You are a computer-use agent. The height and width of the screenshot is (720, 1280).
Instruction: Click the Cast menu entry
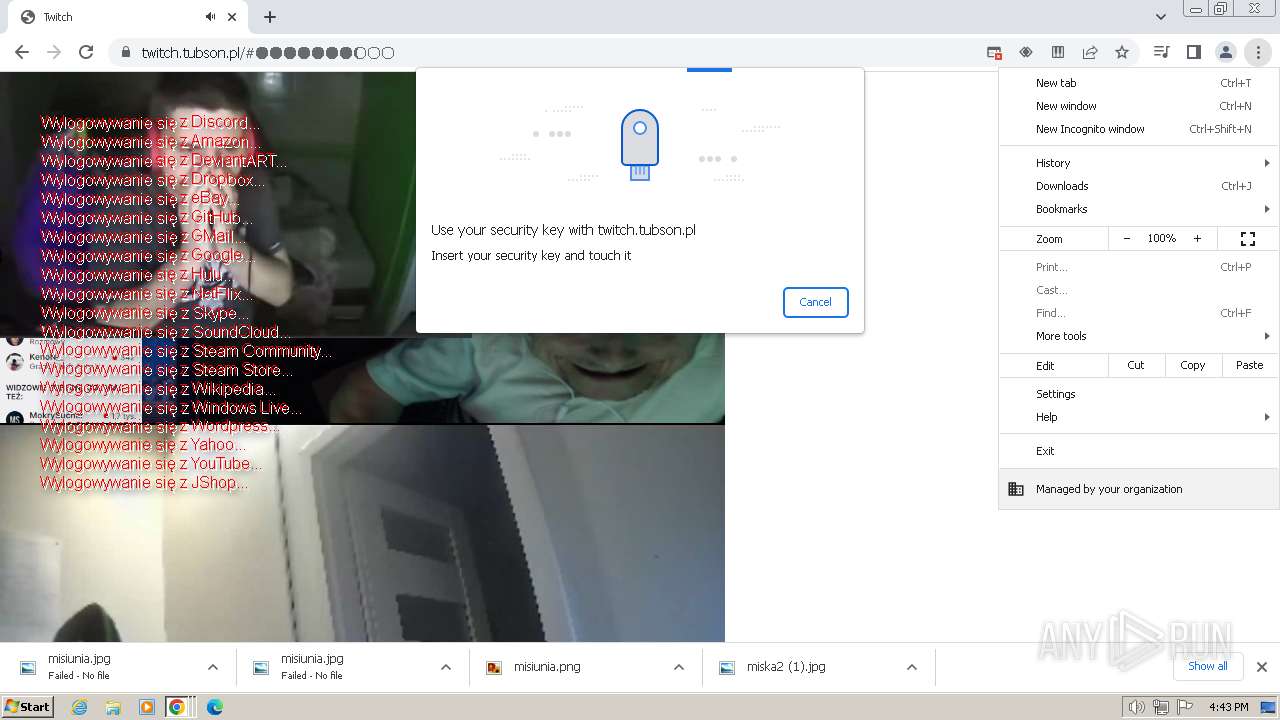(1139, 290)
